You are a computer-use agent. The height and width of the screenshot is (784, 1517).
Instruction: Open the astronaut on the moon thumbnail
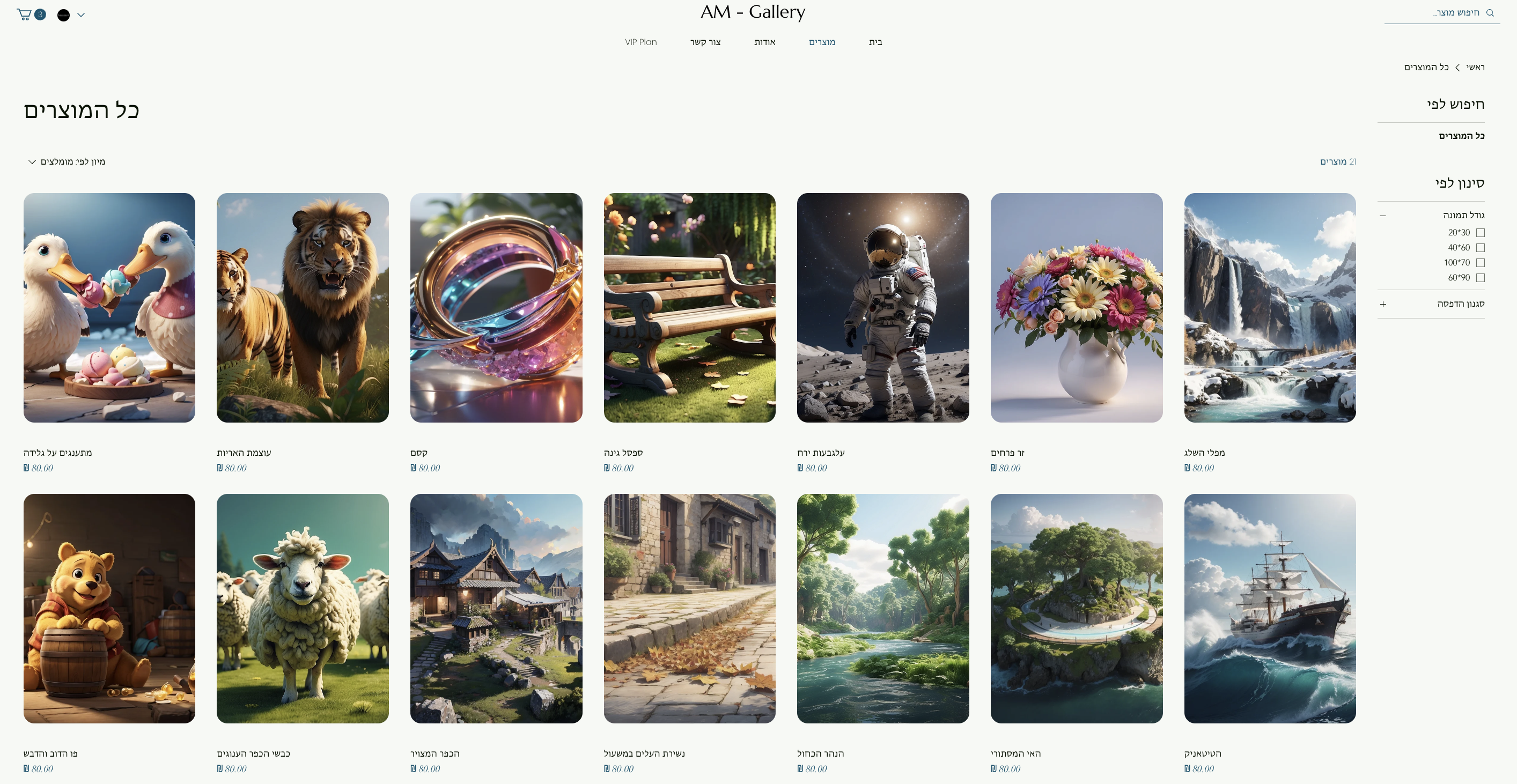point(883,307)
